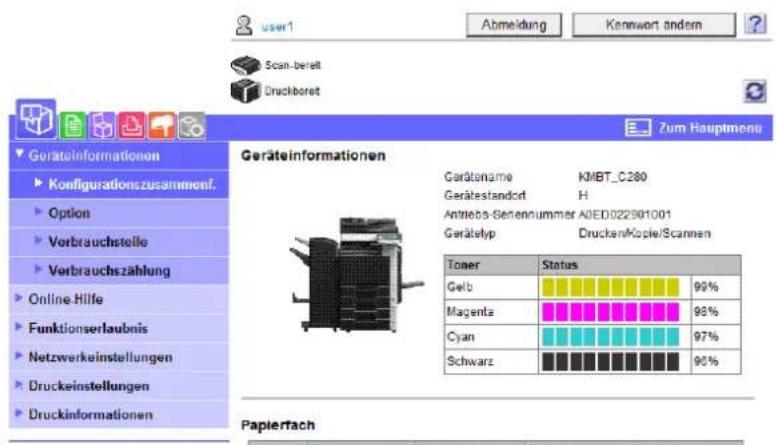Click the Gerätename label
The image size is (776, 445).
(478, 177)
